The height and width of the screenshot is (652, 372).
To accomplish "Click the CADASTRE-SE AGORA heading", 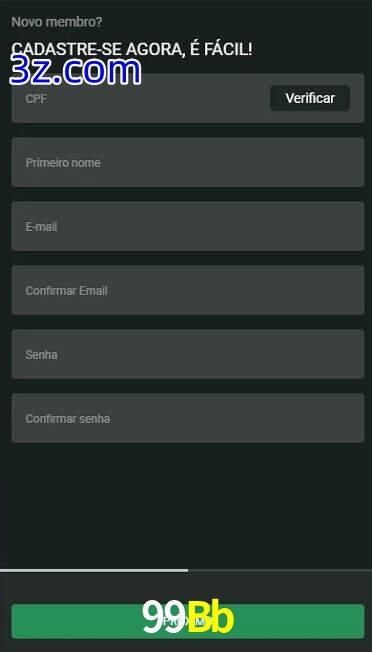I will coord(132,49).
